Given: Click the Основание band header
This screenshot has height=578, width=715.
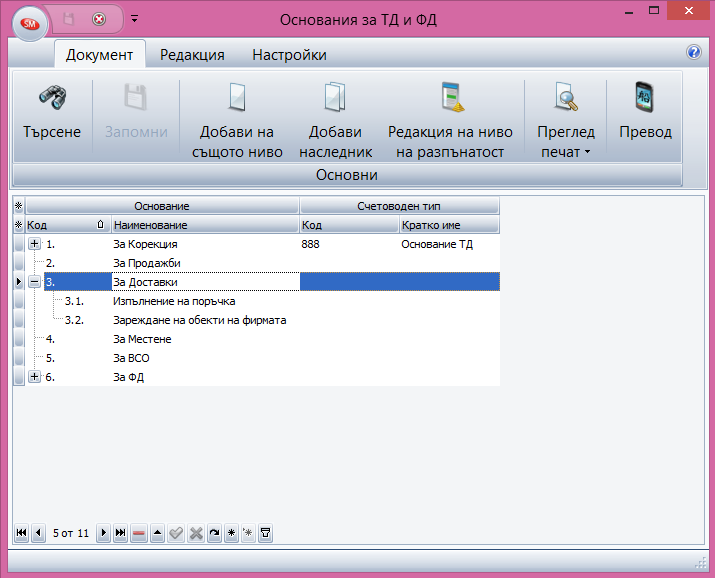Looking at the screenshot, I should [x=162, y=206].
